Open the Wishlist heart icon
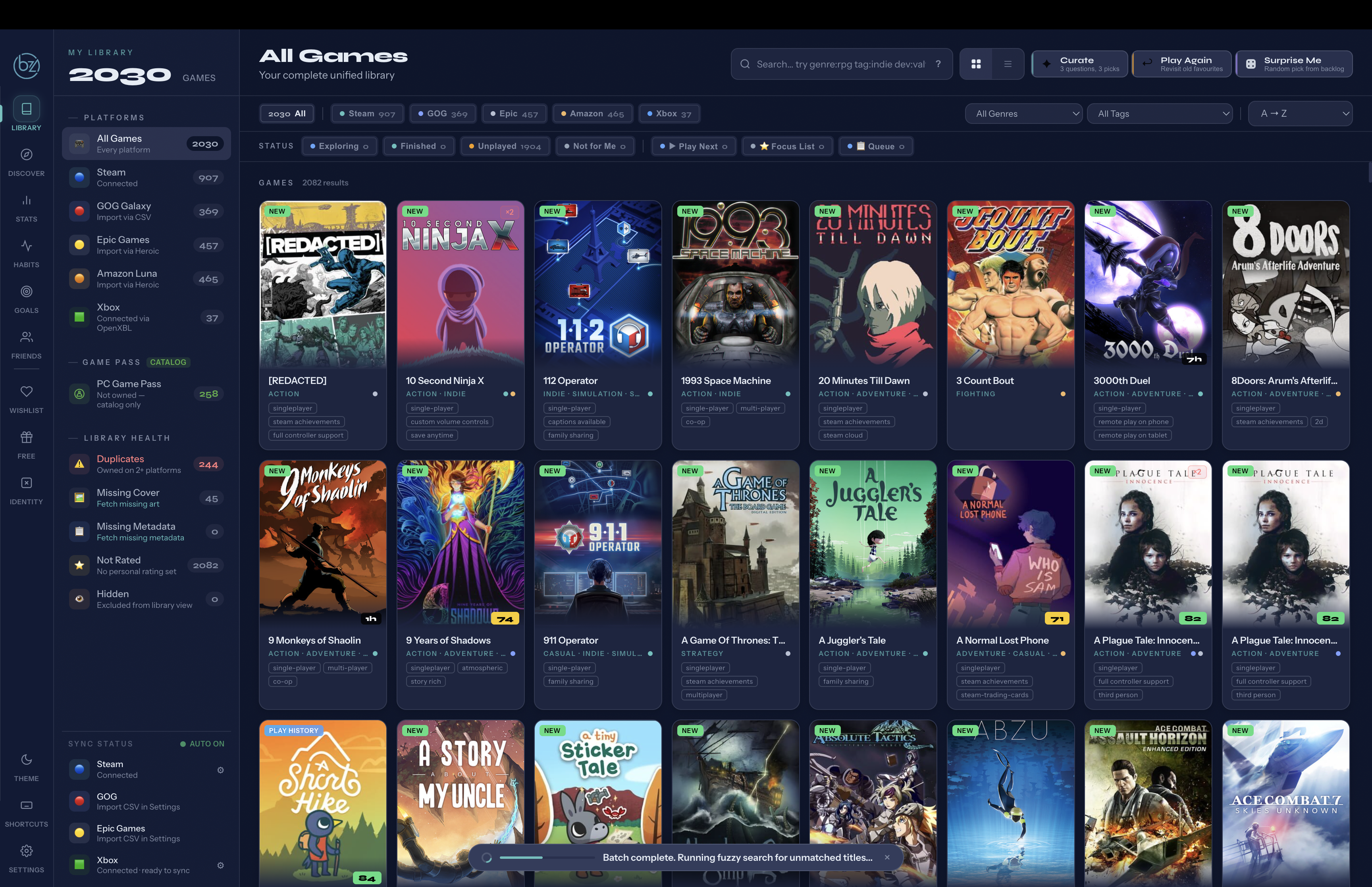The image size is (1372, 887). coord(27,391)
